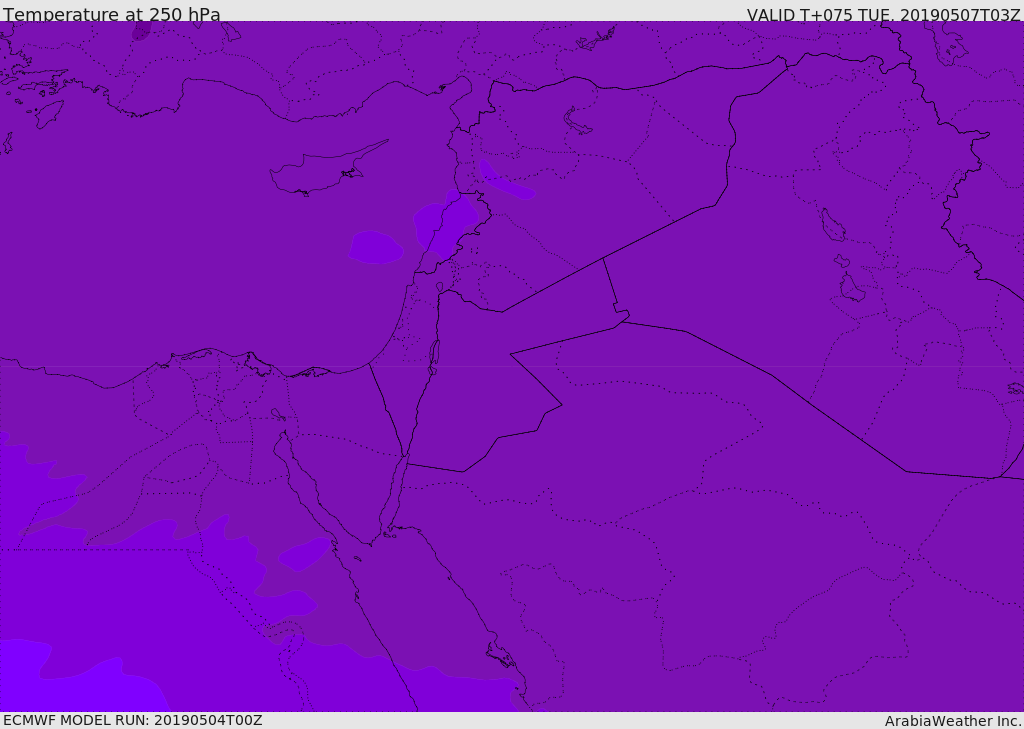Select the Dead Sea outline
1024x729 pixels.
click(x=434, y=355)
